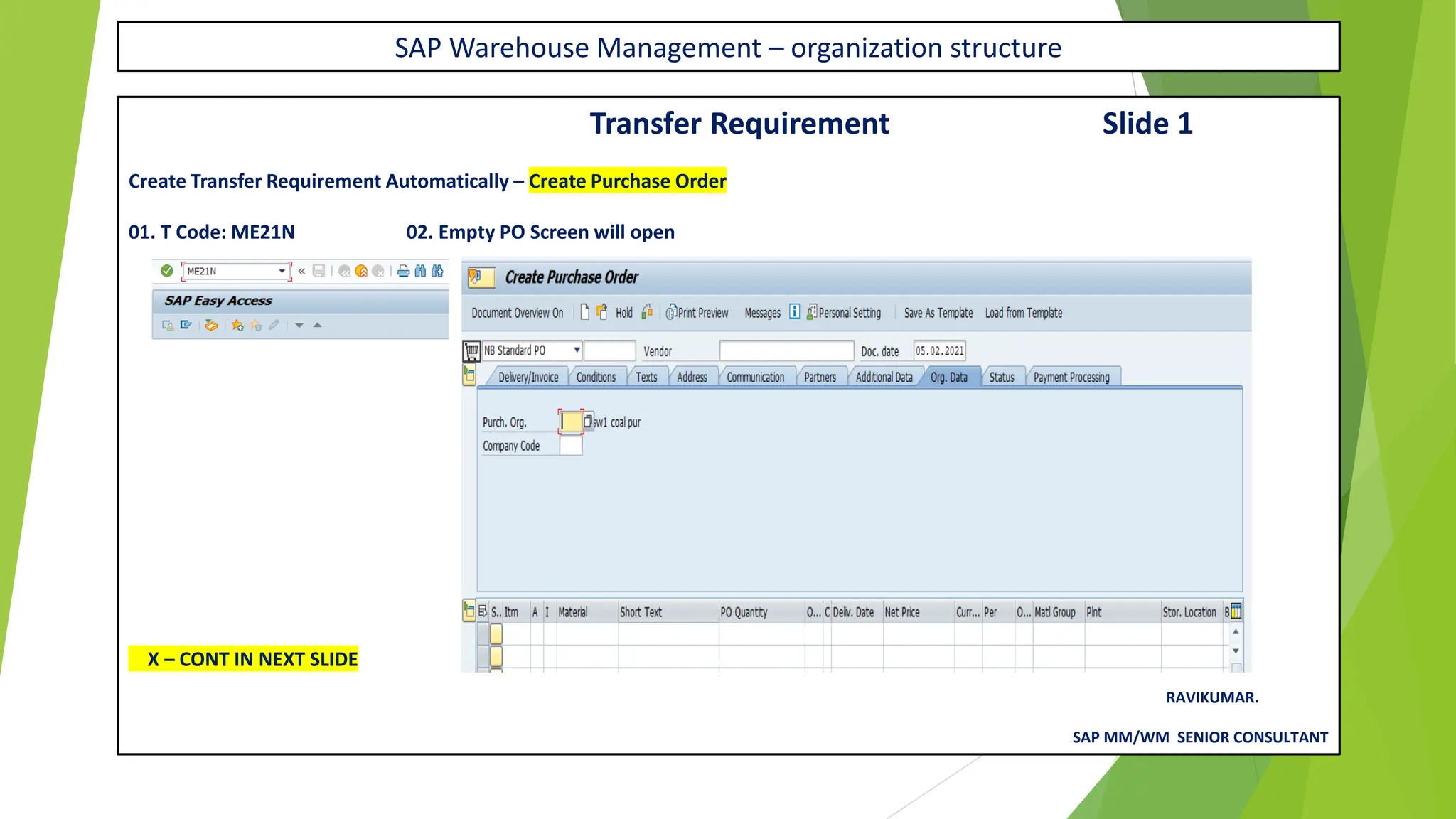Click the green Enter checkmark icon
Screen dimensions: 1456x819
(x=167, y=271)
